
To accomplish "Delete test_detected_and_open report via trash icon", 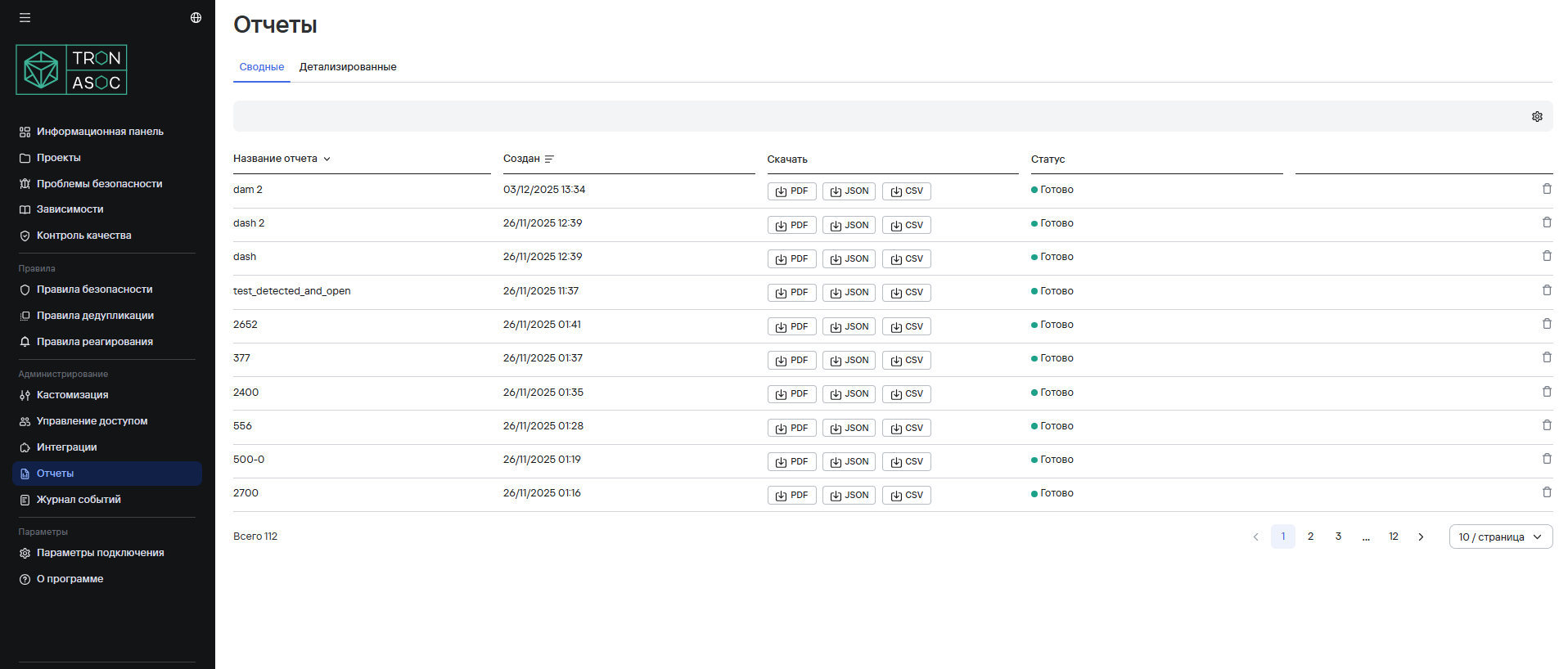I will point(1546,290).
